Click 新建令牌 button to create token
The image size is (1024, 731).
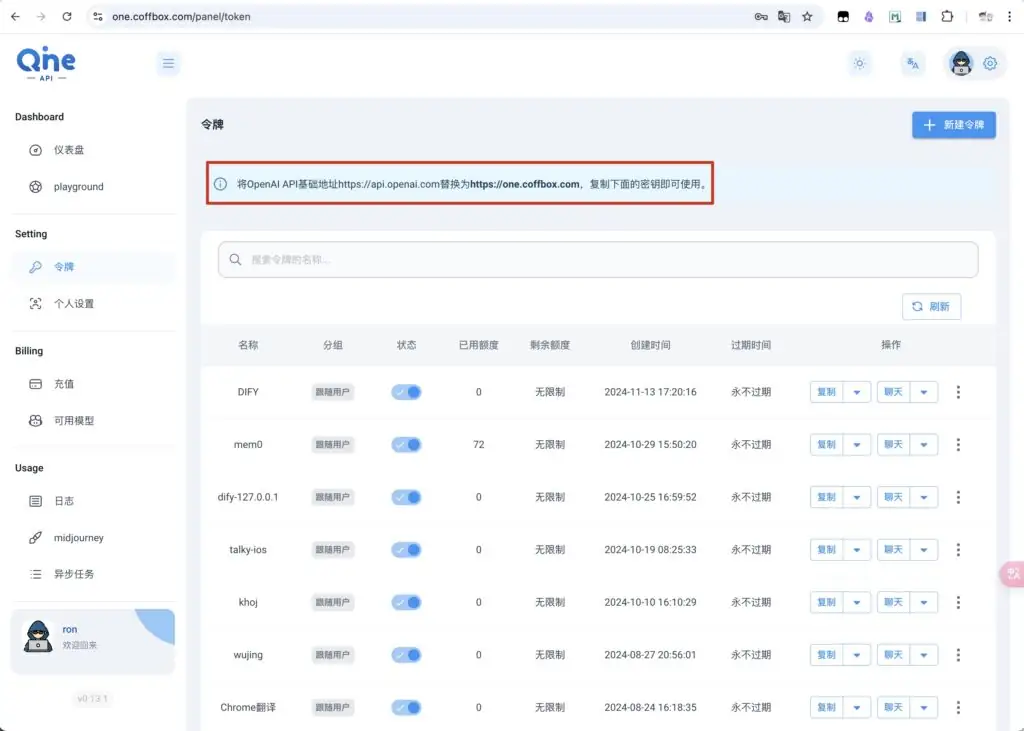point(953,125)
